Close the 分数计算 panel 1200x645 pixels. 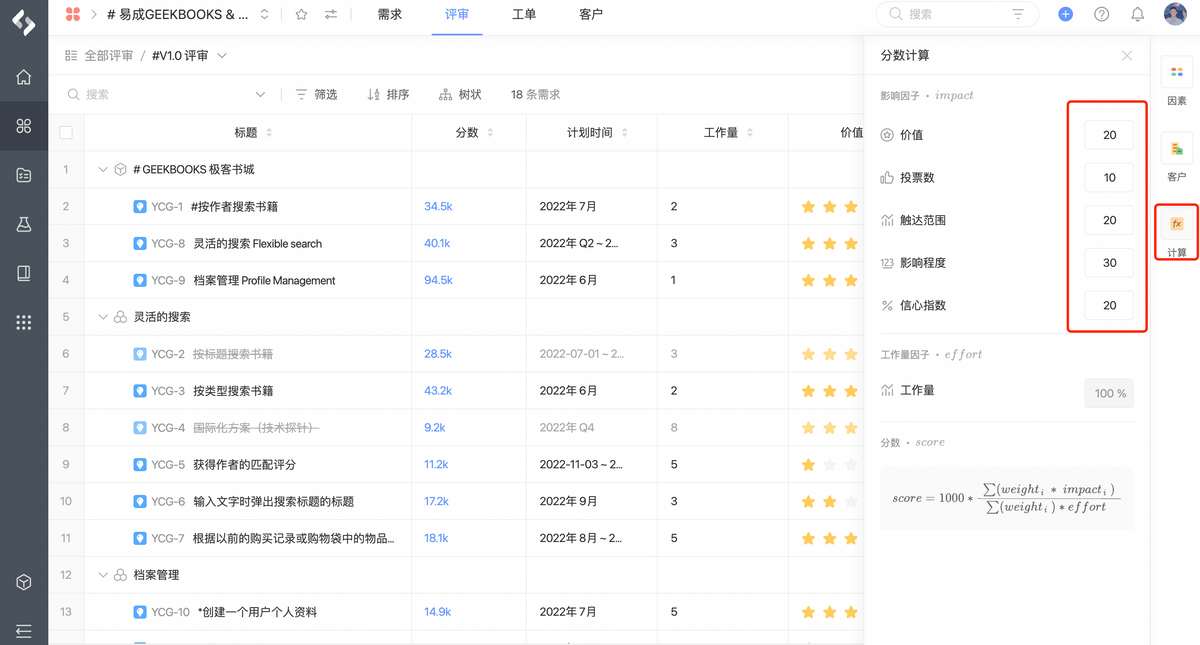point(1127,56)
